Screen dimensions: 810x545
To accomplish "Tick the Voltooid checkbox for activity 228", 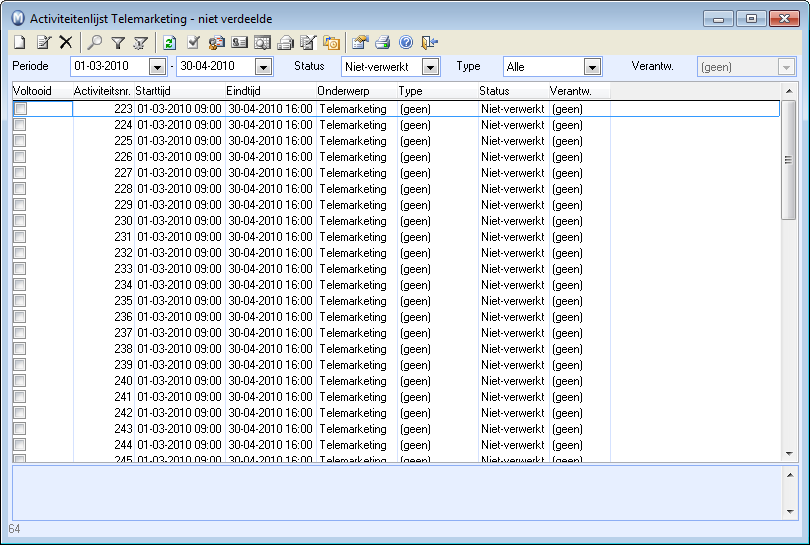I will [x=20, y=189].
